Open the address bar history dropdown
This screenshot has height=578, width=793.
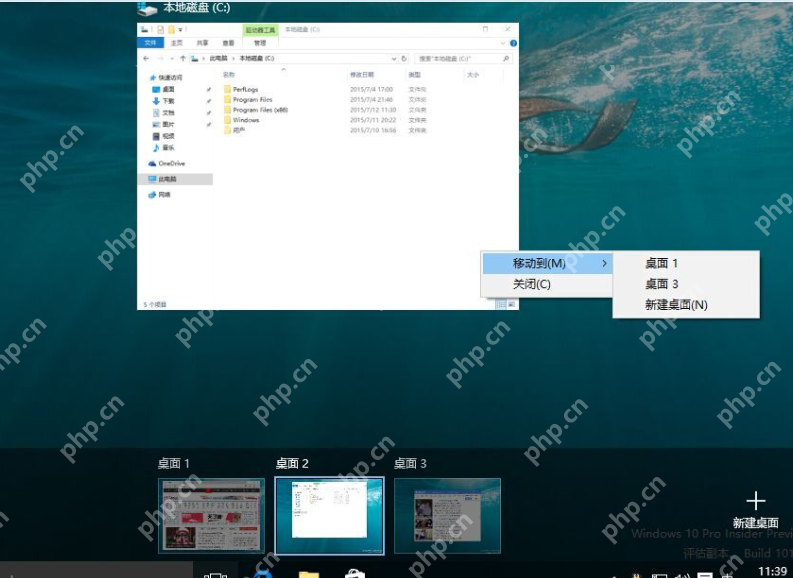click(393, 59)
